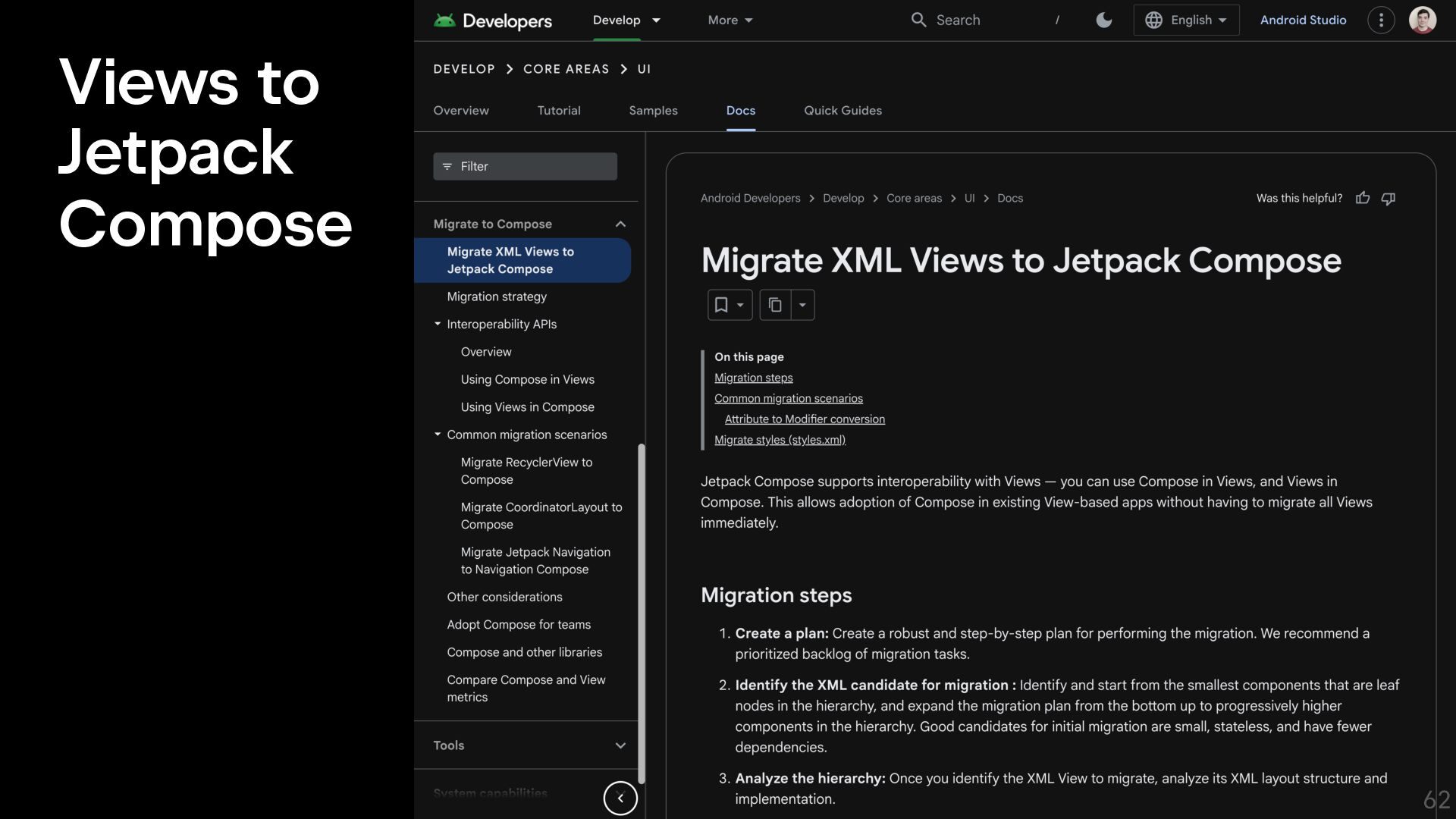Jump to Common migration scenarios link
The height and width of the screenshot is (819, 1456).
tap(788, 398)
